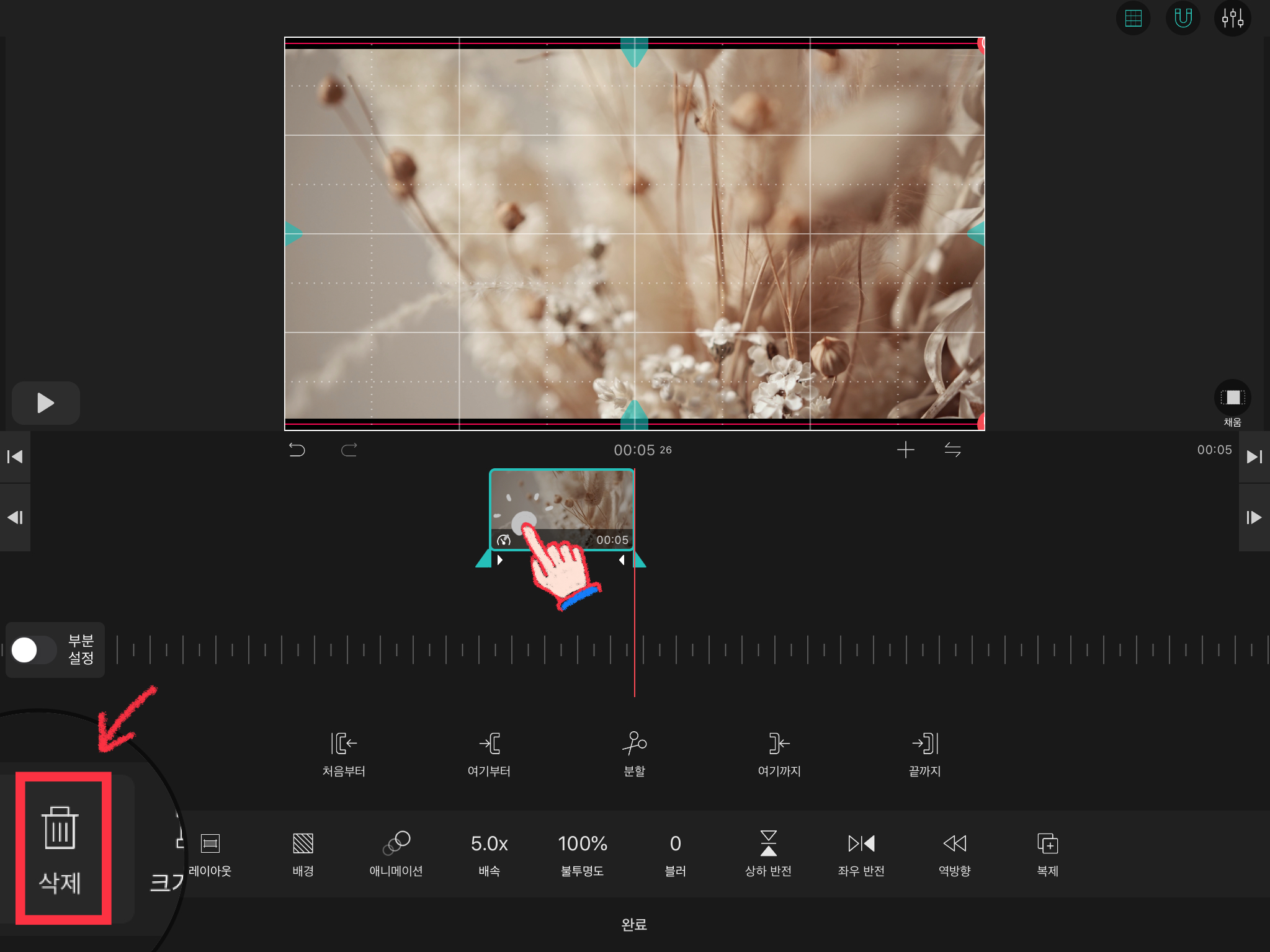Image resolution: width=1270 pixels, height=952 pixels.
Task: Tap the 여기까지 trim-to-here icon
Action: (779, 743)
